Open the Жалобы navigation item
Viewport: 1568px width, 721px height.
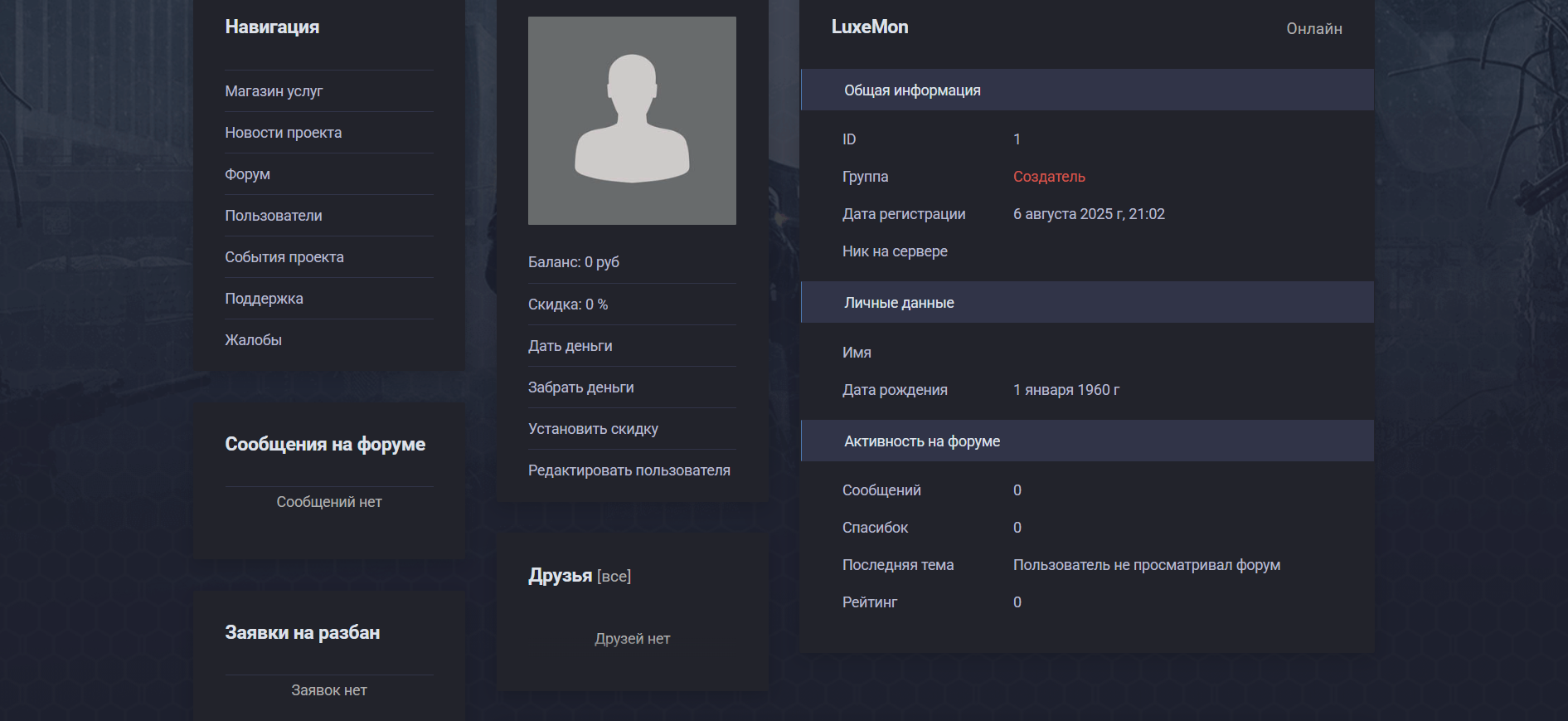(x=253, y=340)
